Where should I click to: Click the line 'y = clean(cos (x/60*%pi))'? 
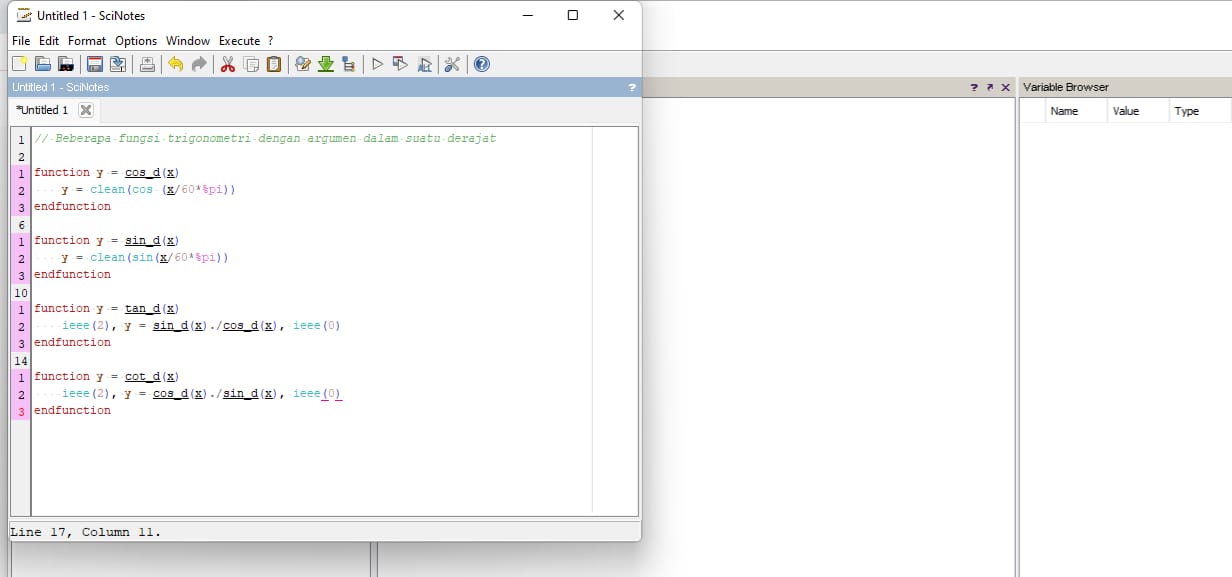tap(148, 189)
